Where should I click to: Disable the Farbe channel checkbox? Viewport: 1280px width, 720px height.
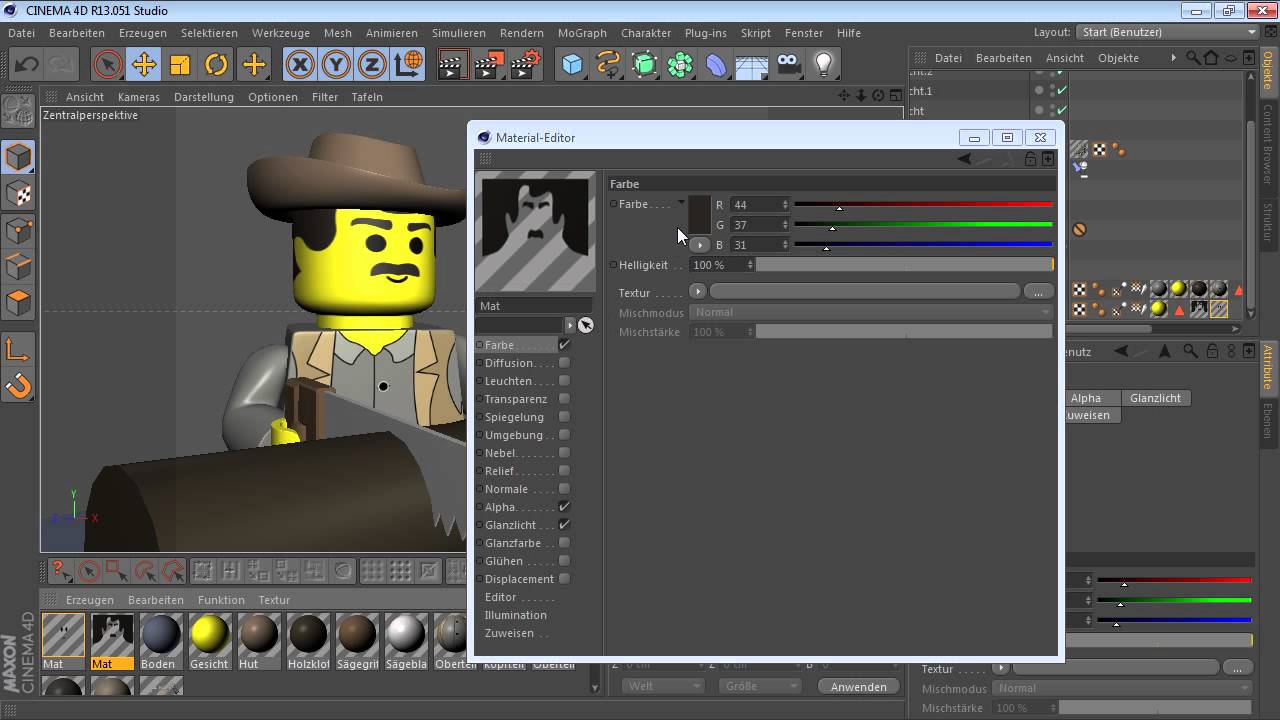564,345
